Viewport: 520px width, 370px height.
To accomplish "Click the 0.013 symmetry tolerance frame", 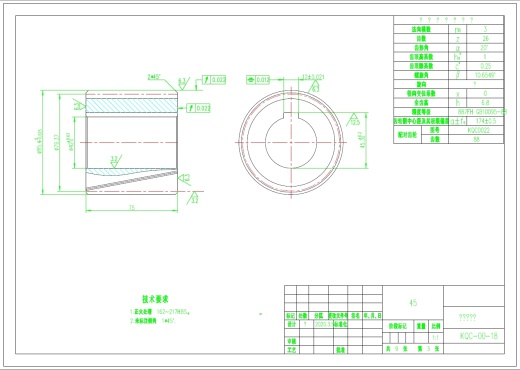I will (258, 80).
